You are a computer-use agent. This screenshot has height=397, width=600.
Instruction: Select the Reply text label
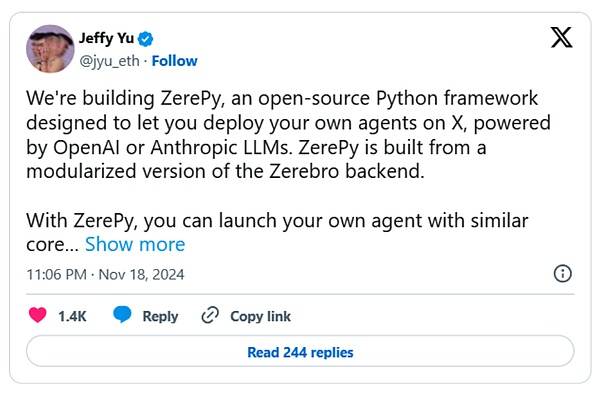coord(160,317)
